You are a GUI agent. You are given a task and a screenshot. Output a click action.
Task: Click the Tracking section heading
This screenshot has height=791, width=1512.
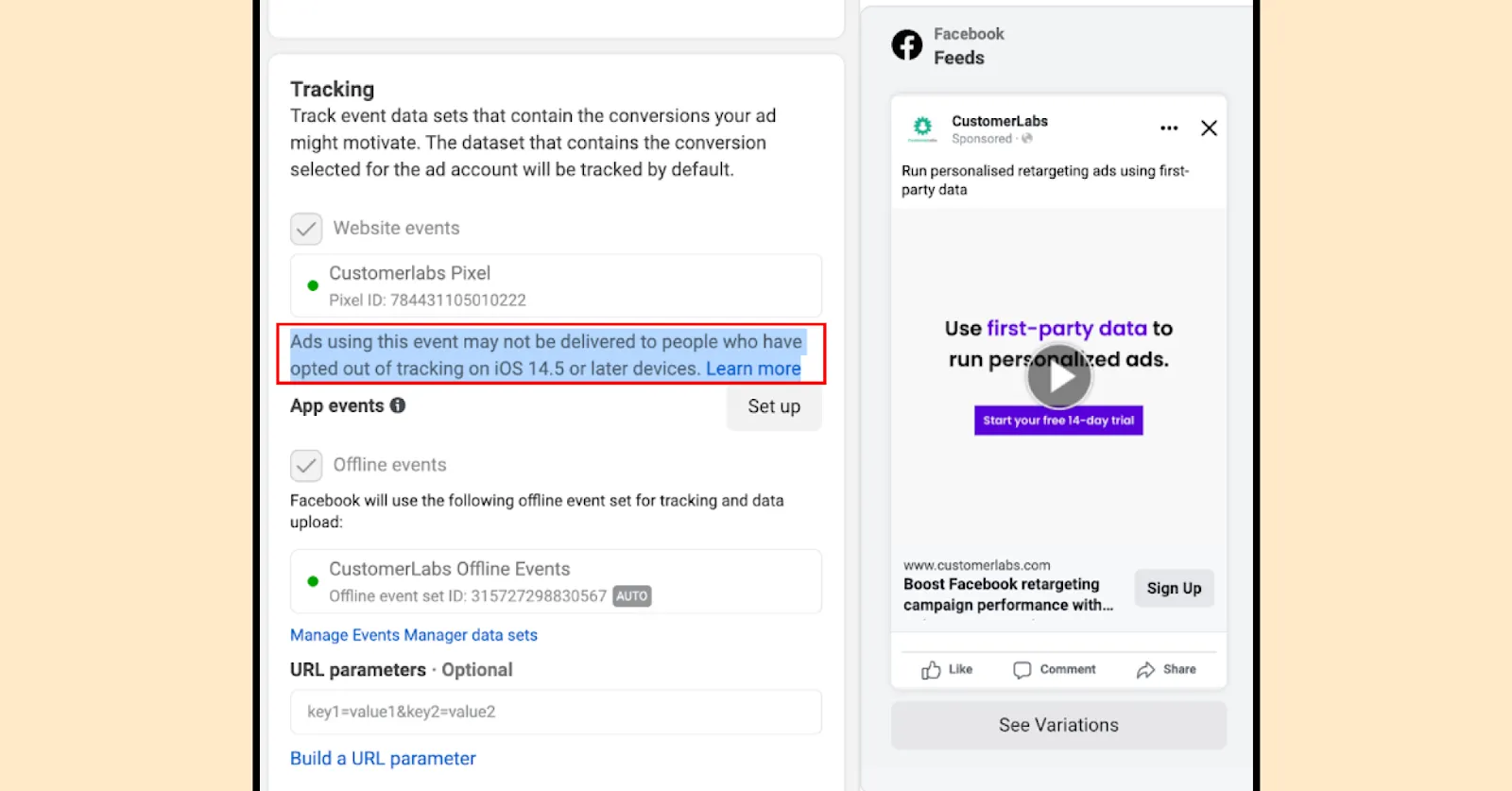coord(333,89)
